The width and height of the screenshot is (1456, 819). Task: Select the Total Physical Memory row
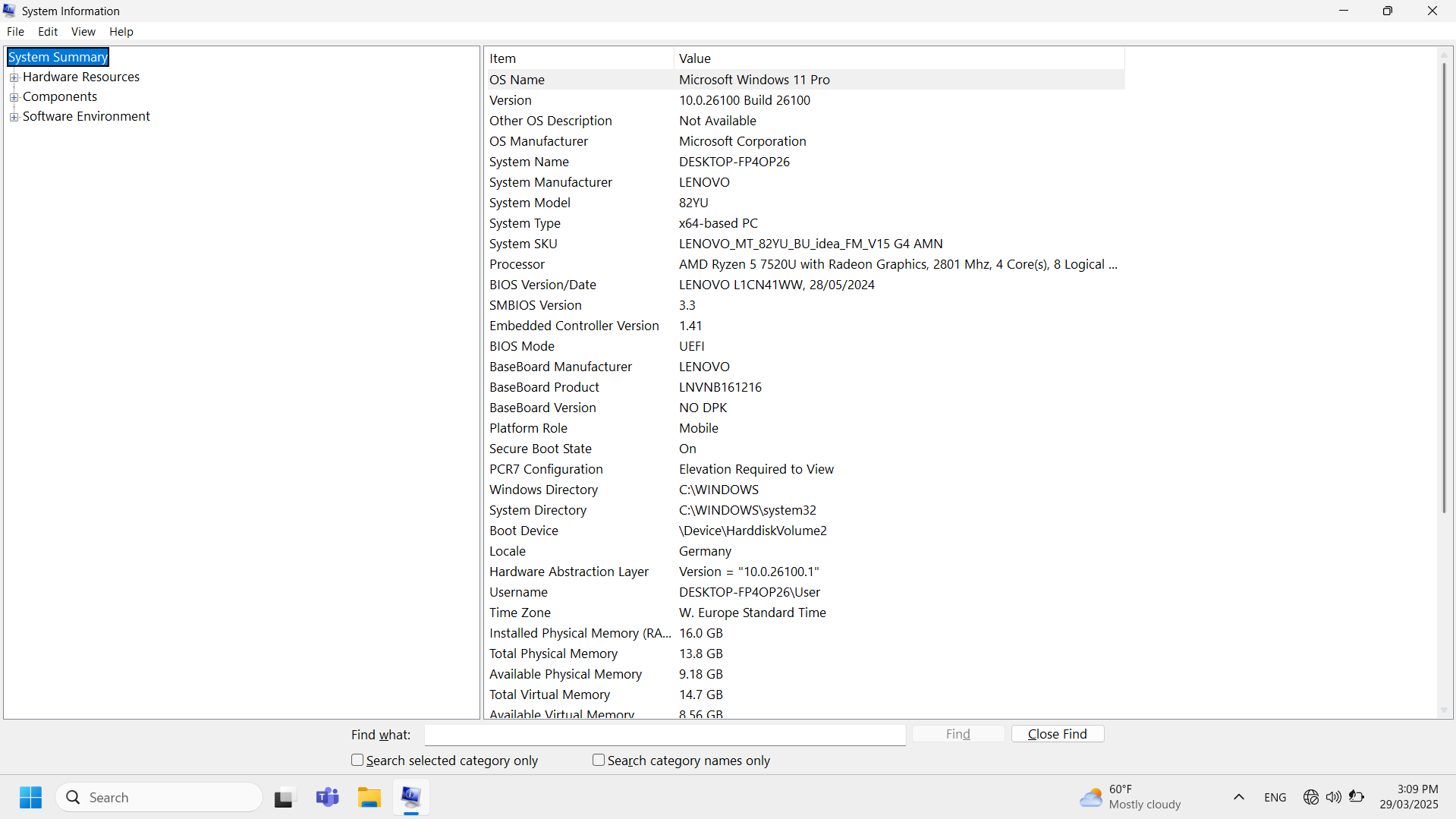click(805, 654)
